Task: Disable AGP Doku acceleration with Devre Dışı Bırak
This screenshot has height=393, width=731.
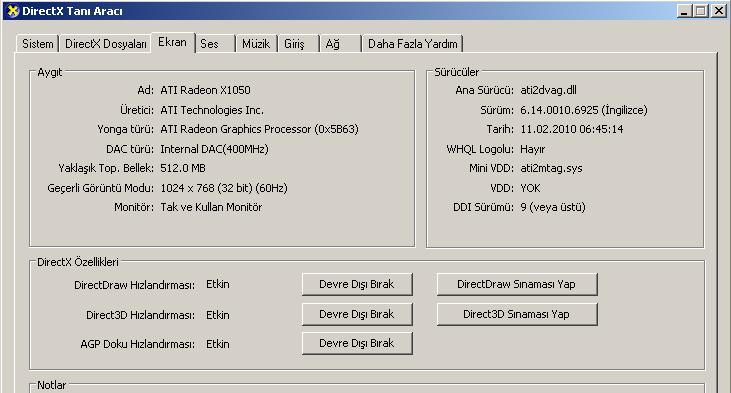Action: (x=357, y=343)
